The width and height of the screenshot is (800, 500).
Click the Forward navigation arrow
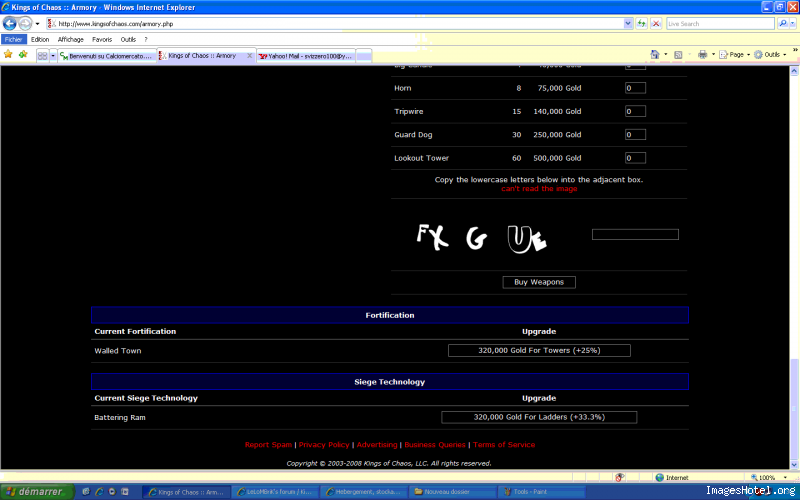pyautogui.click(x=25, y=23)
